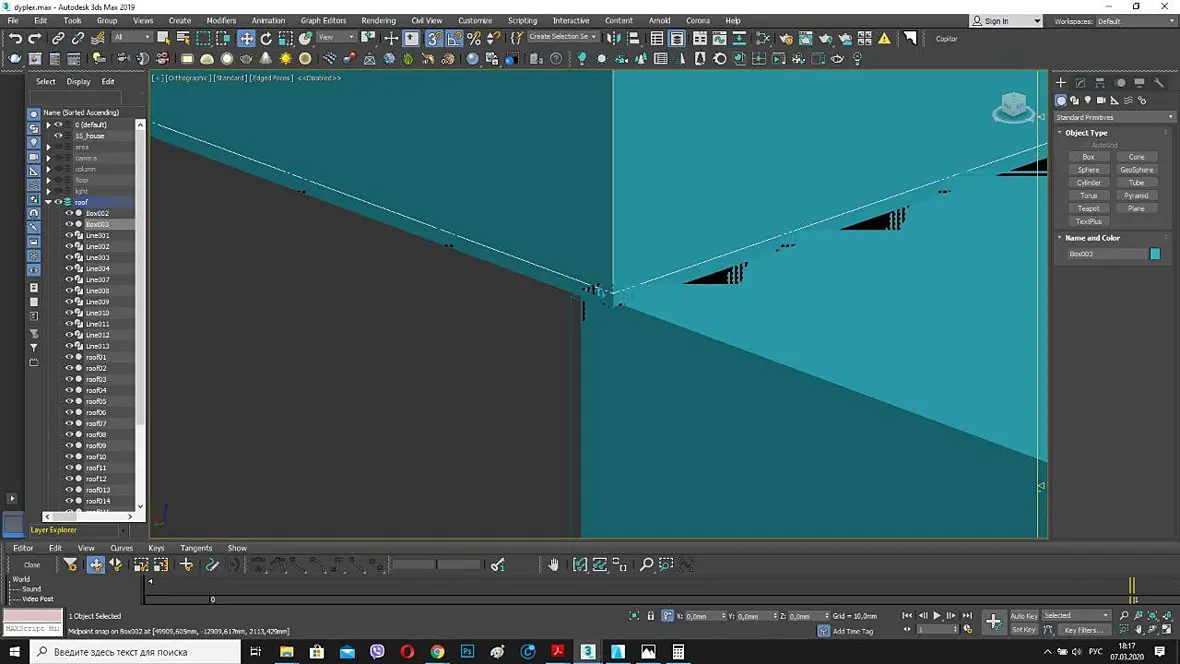Viewport: 1180px width, 664px height.
Task: Collapse the roof layer tree
Action: pos(48,202)
